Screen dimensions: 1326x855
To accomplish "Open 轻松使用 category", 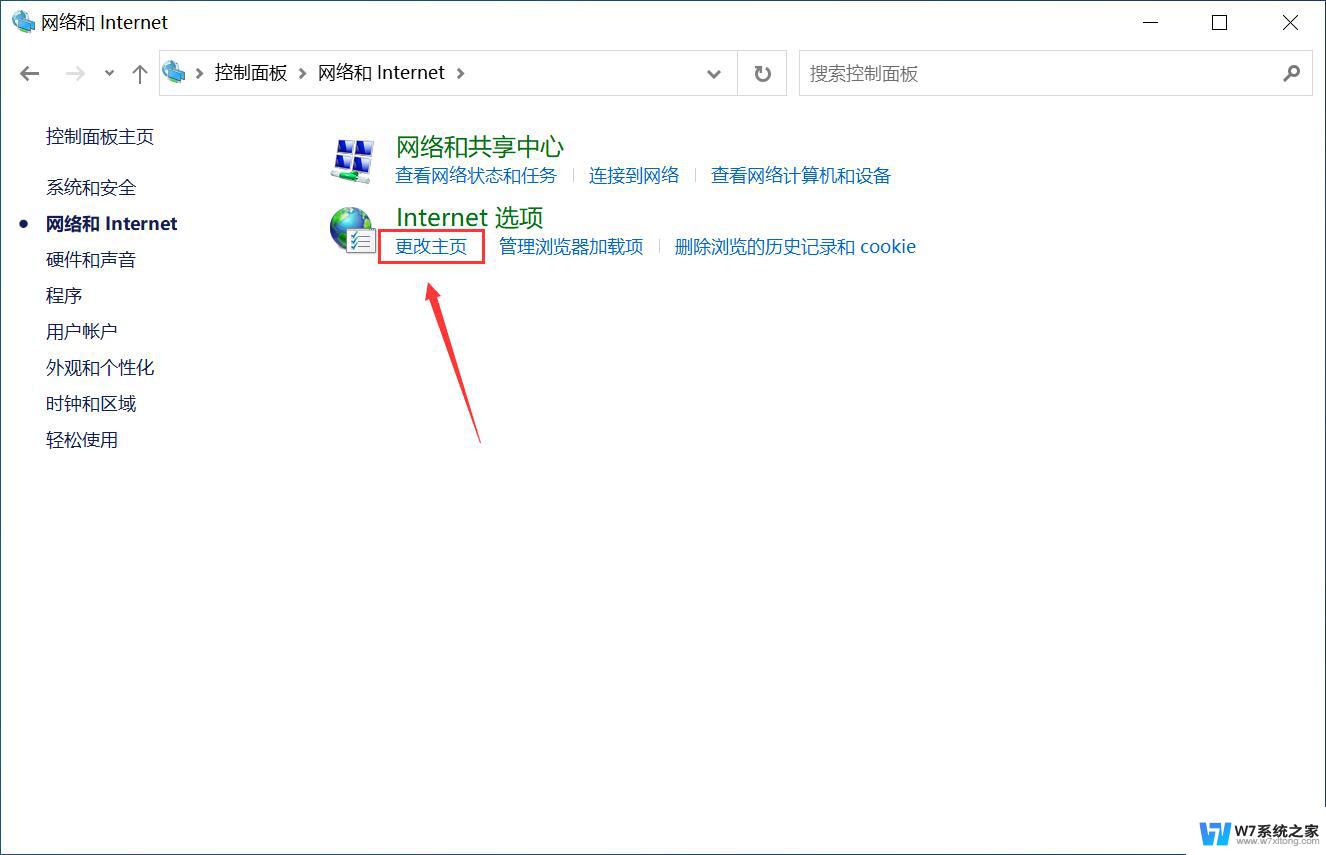I will 82,440.
